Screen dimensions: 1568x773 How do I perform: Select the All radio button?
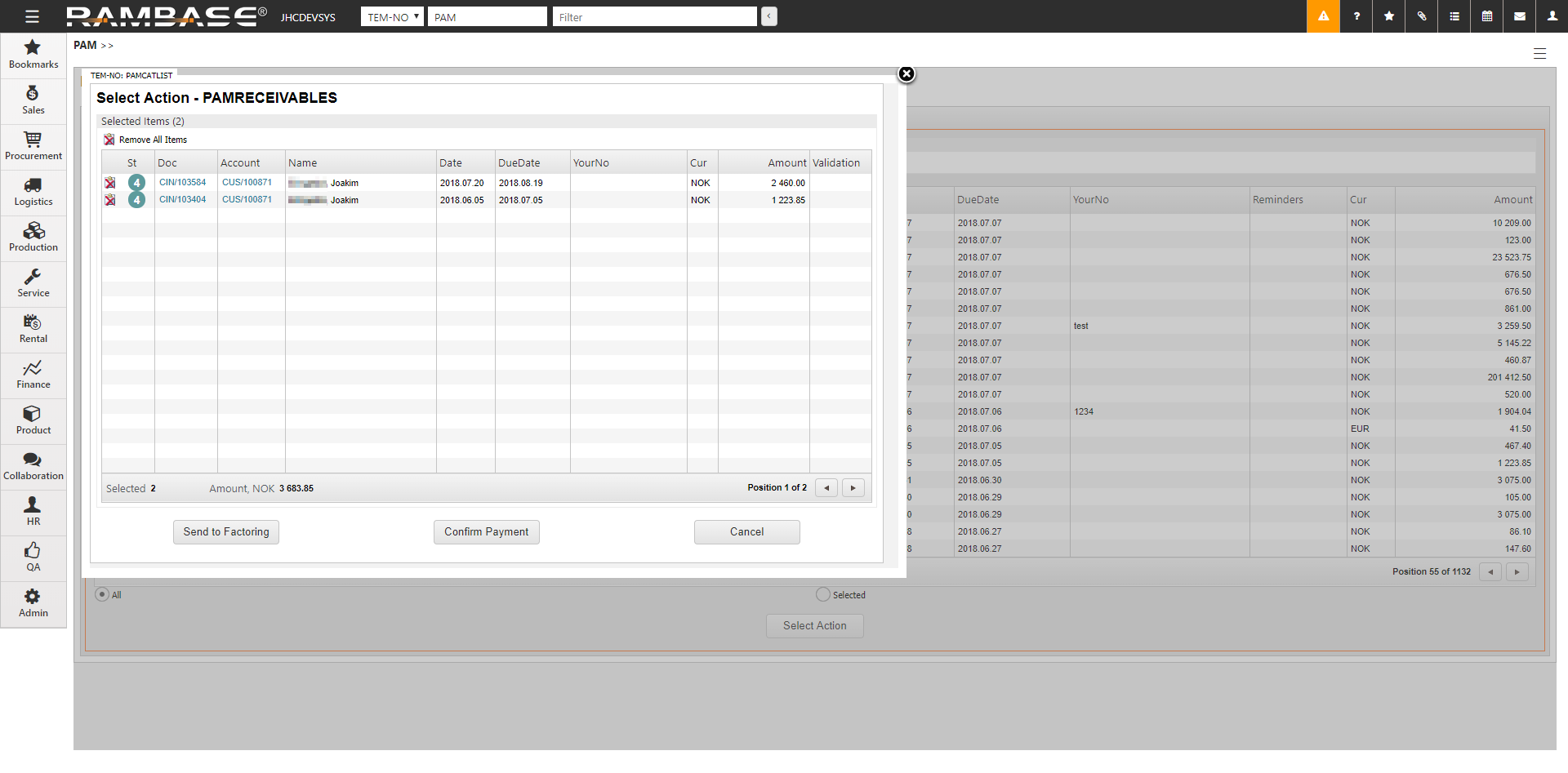click(102, 594)
